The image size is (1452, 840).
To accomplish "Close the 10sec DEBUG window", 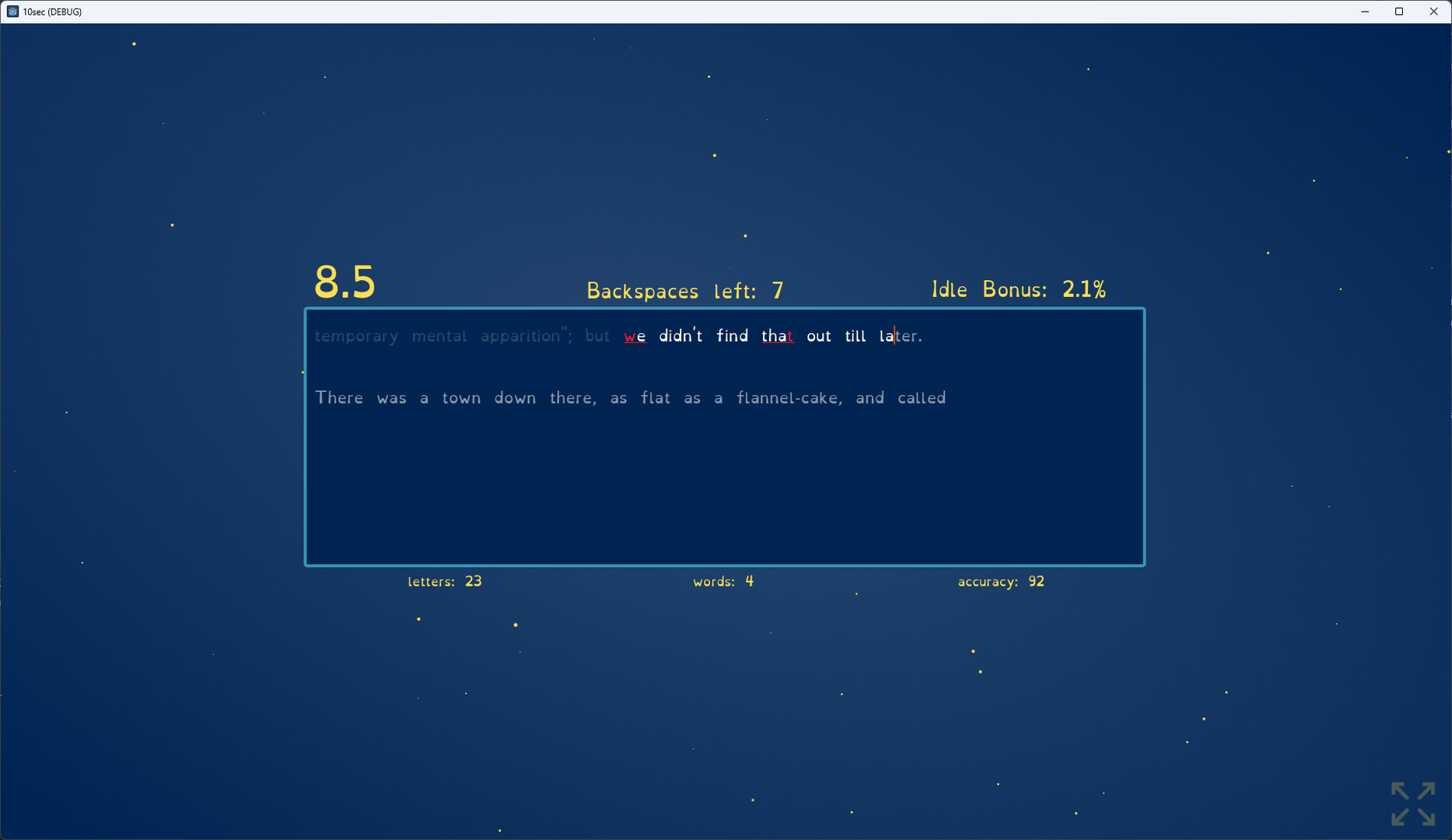I will (x=1433, y=12).
